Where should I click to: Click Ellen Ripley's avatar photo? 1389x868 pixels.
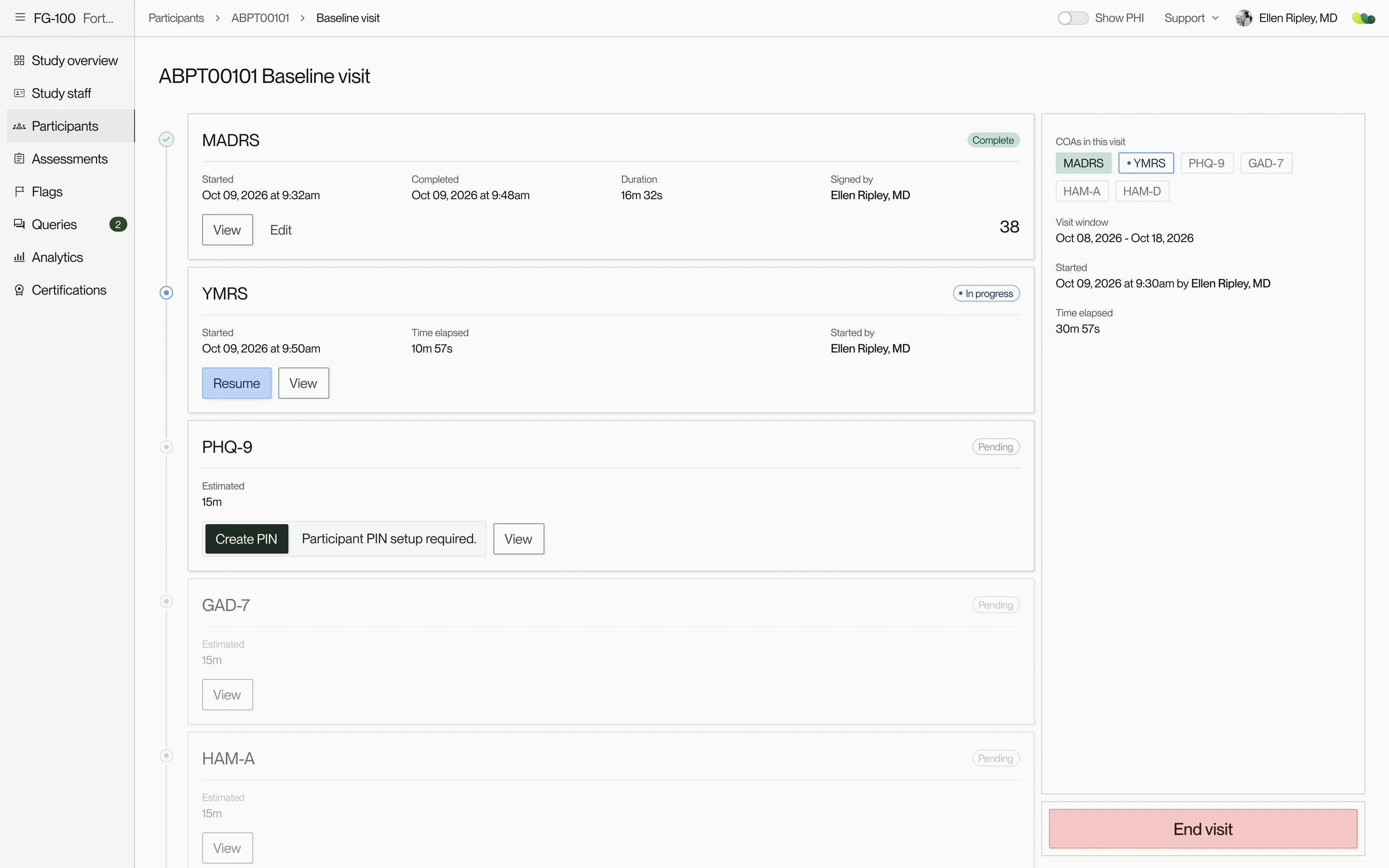click(x=1244, y=18)
